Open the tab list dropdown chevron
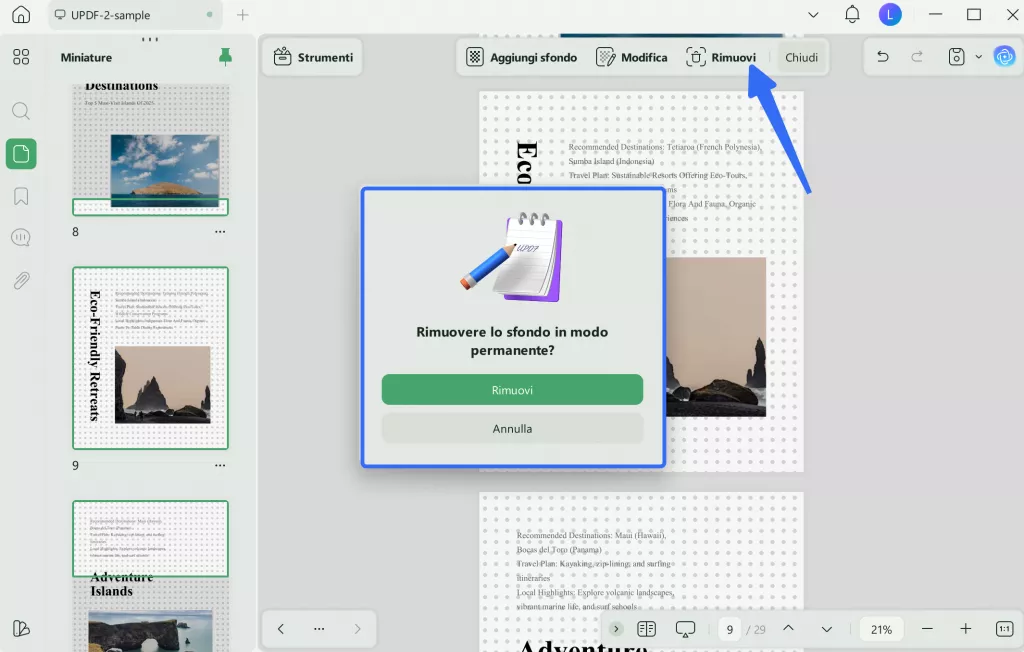Image resolution: width=1024 pixels, height=652 pixels. tap(813, 14)
